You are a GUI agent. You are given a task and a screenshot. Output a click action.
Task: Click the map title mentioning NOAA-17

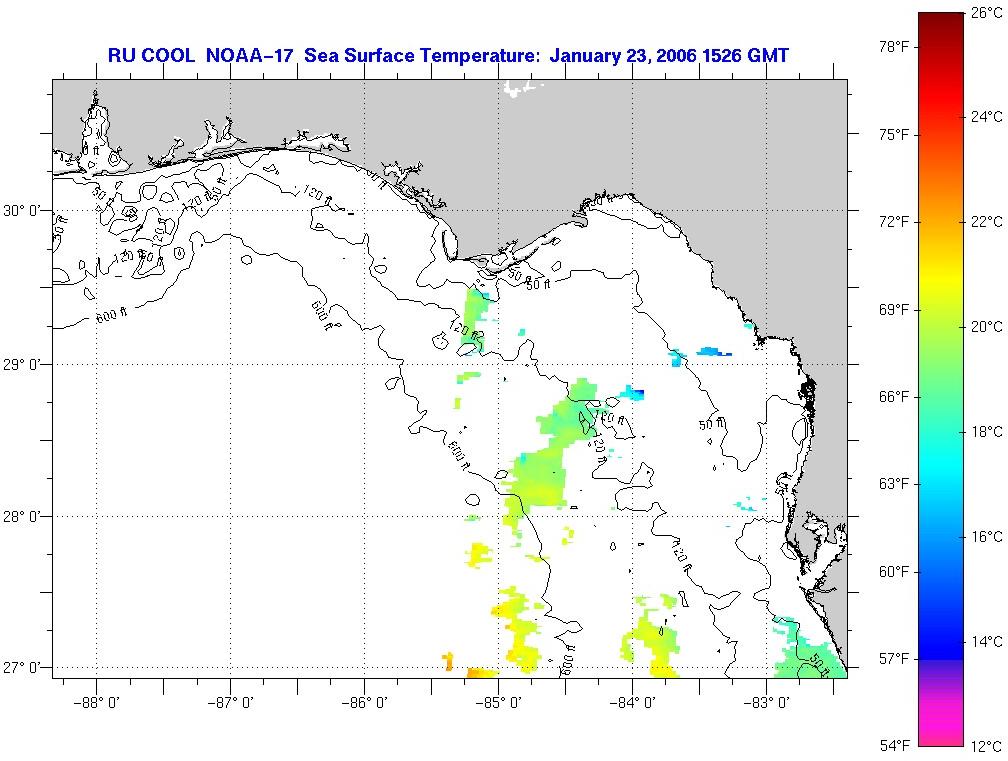pos(448,55)
